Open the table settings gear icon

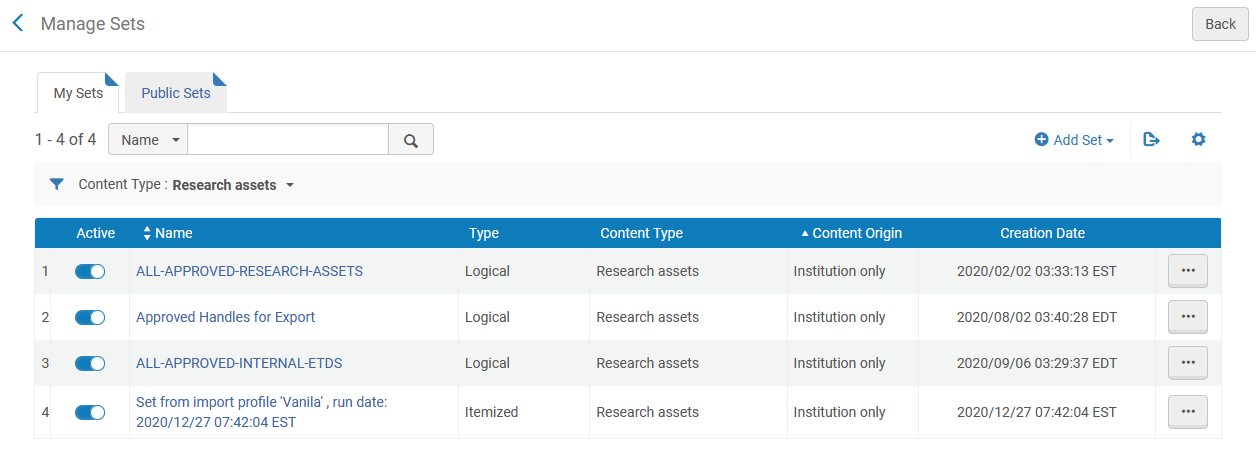tap(1198, 140)
